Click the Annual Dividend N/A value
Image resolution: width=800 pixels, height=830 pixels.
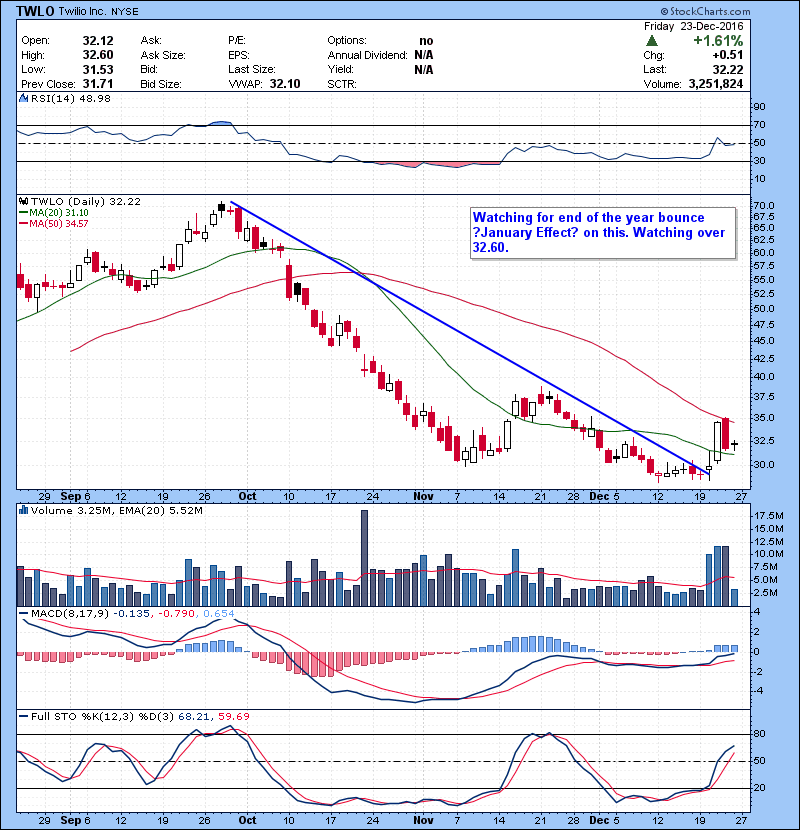coord(424,55)
